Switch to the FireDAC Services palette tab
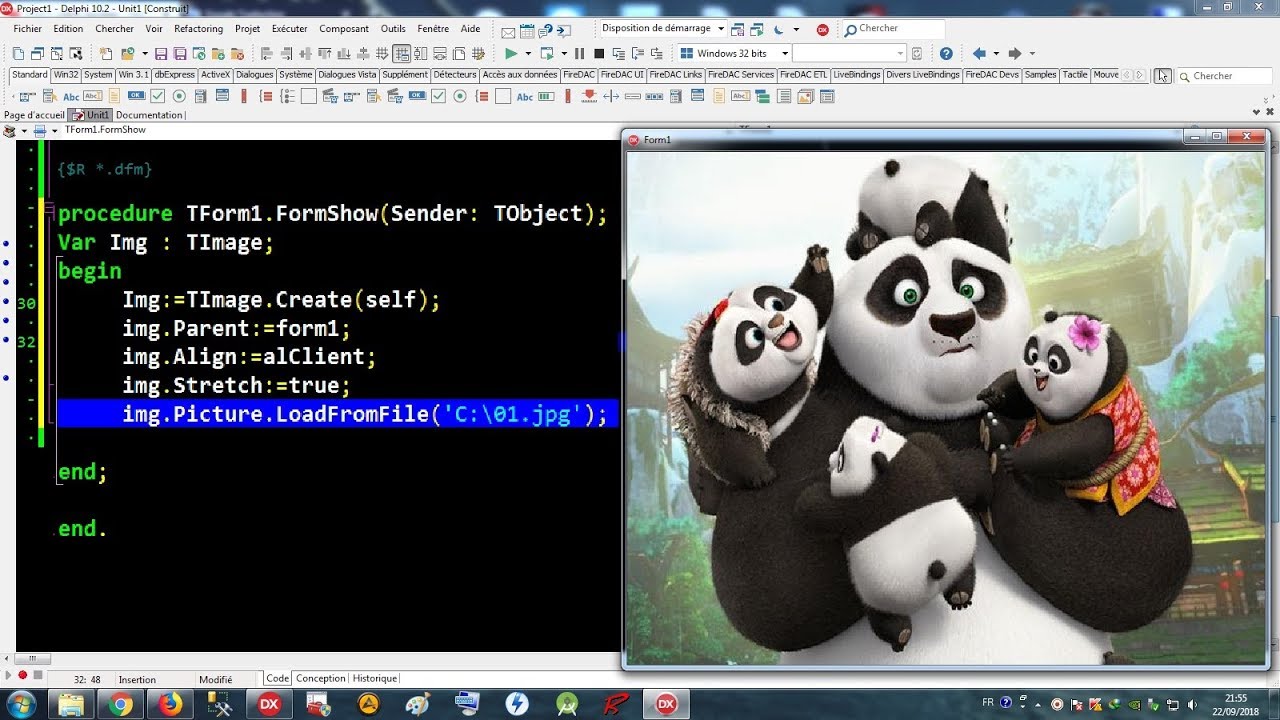1280x720 pixels. click(x=740, y=75)
